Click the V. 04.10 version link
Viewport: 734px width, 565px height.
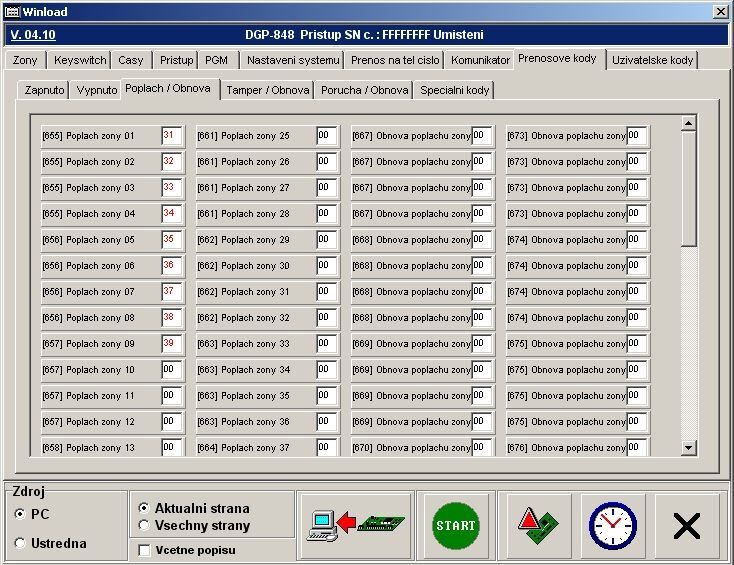[33, 35]
